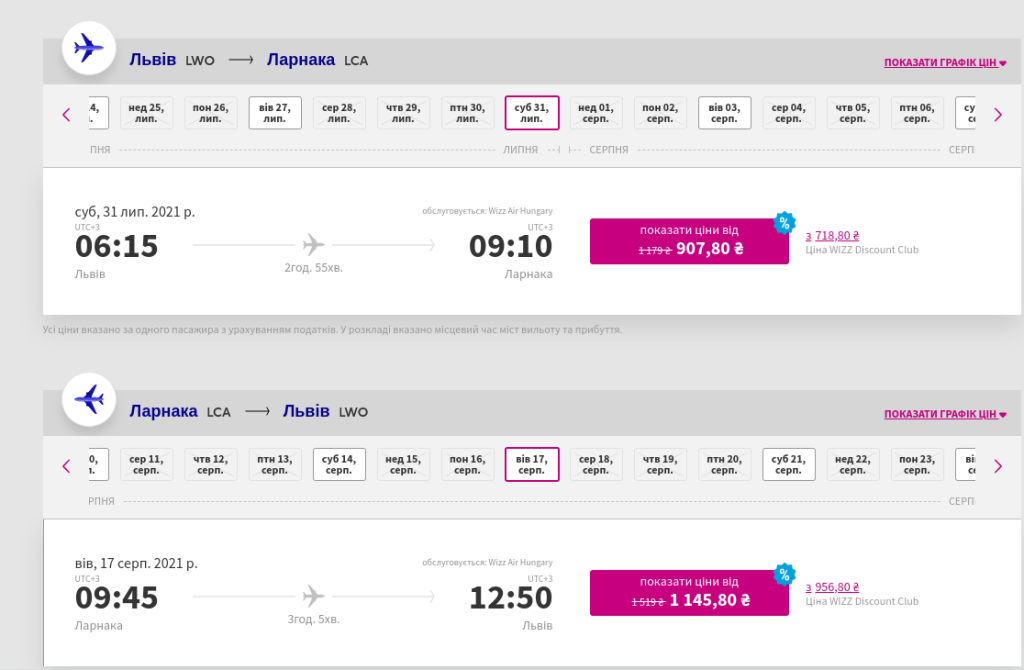Show prices from 907,80 ₴ for outbound
1024x670 pixels.
[x=689, y=241]
